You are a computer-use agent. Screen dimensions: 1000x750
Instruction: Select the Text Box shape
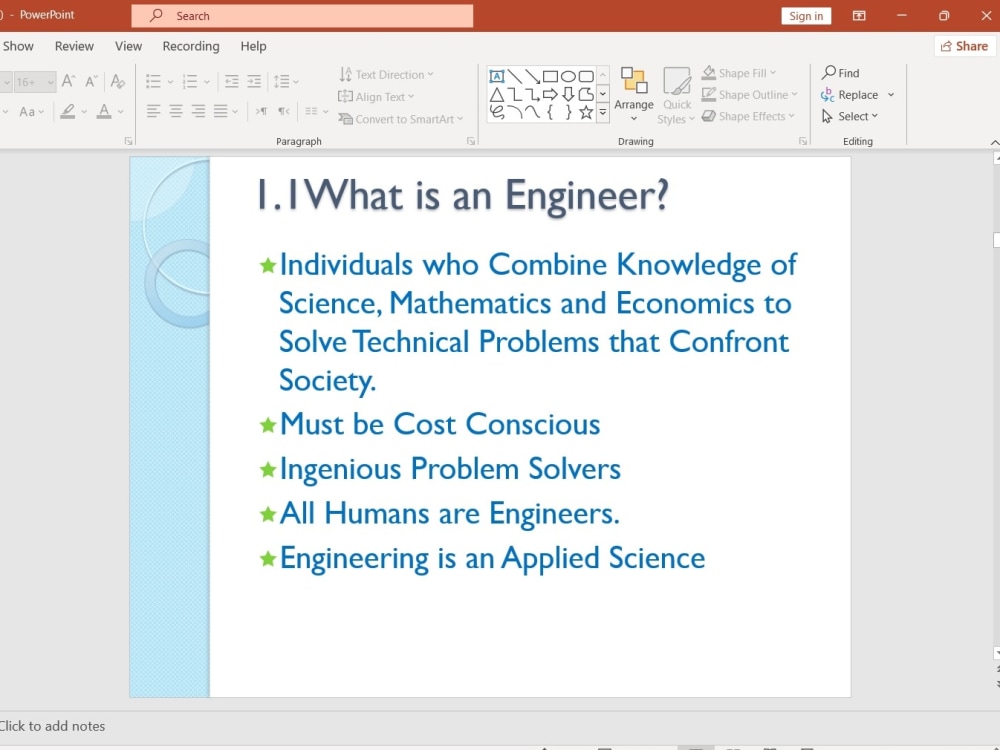click(497, 77)
